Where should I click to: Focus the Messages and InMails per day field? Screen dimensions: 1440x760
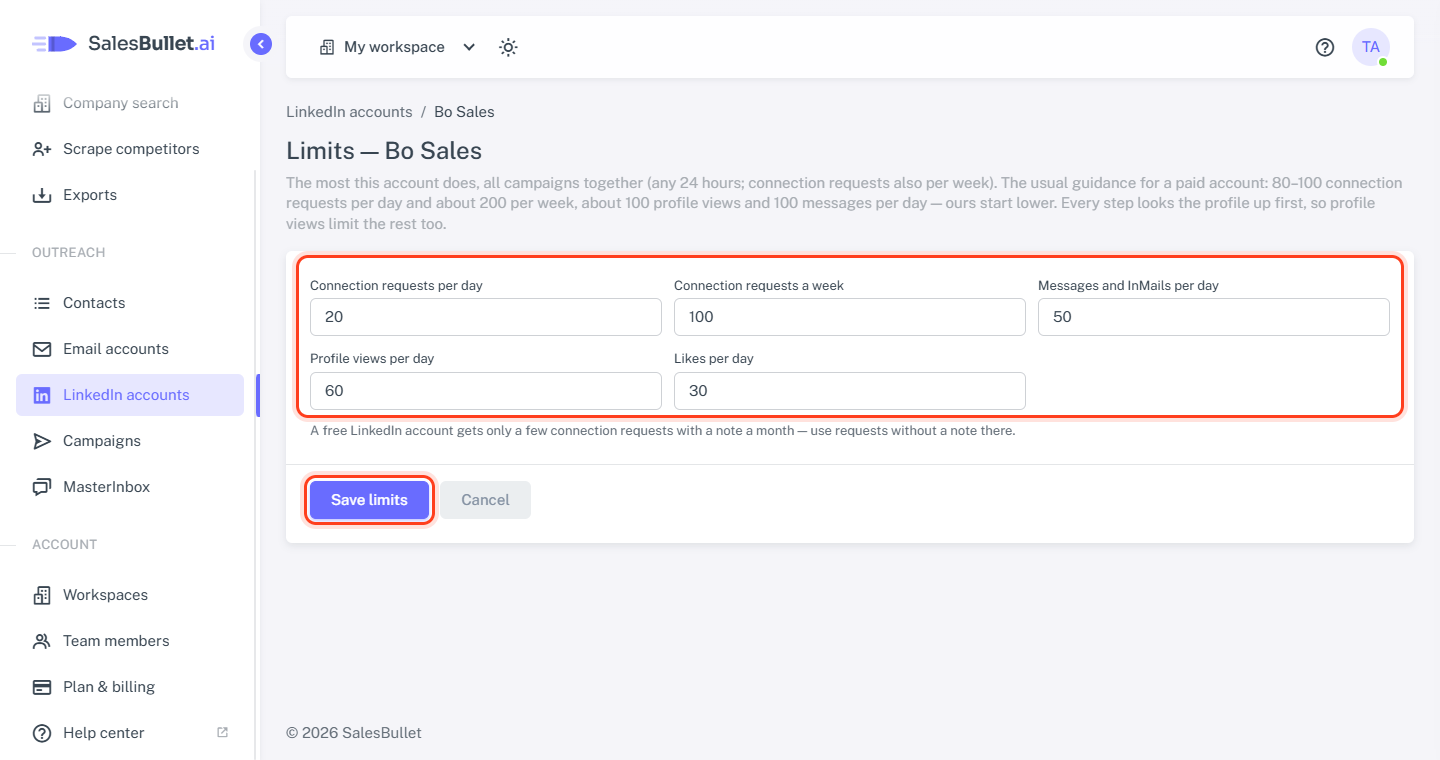click(x=1214, y=317)
